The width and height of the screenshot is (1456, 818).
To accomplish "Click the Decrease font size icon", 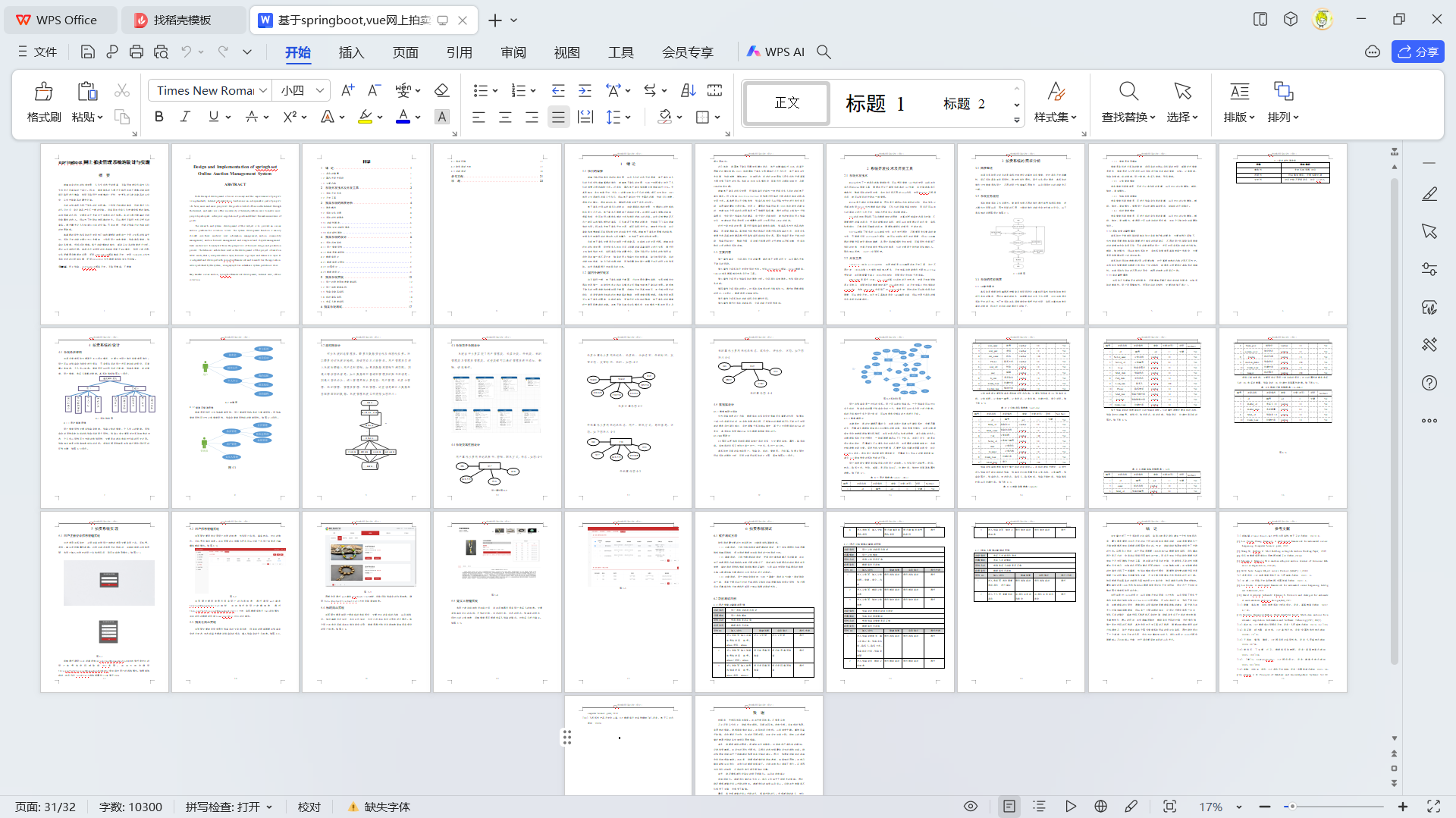I will (374, 90).
